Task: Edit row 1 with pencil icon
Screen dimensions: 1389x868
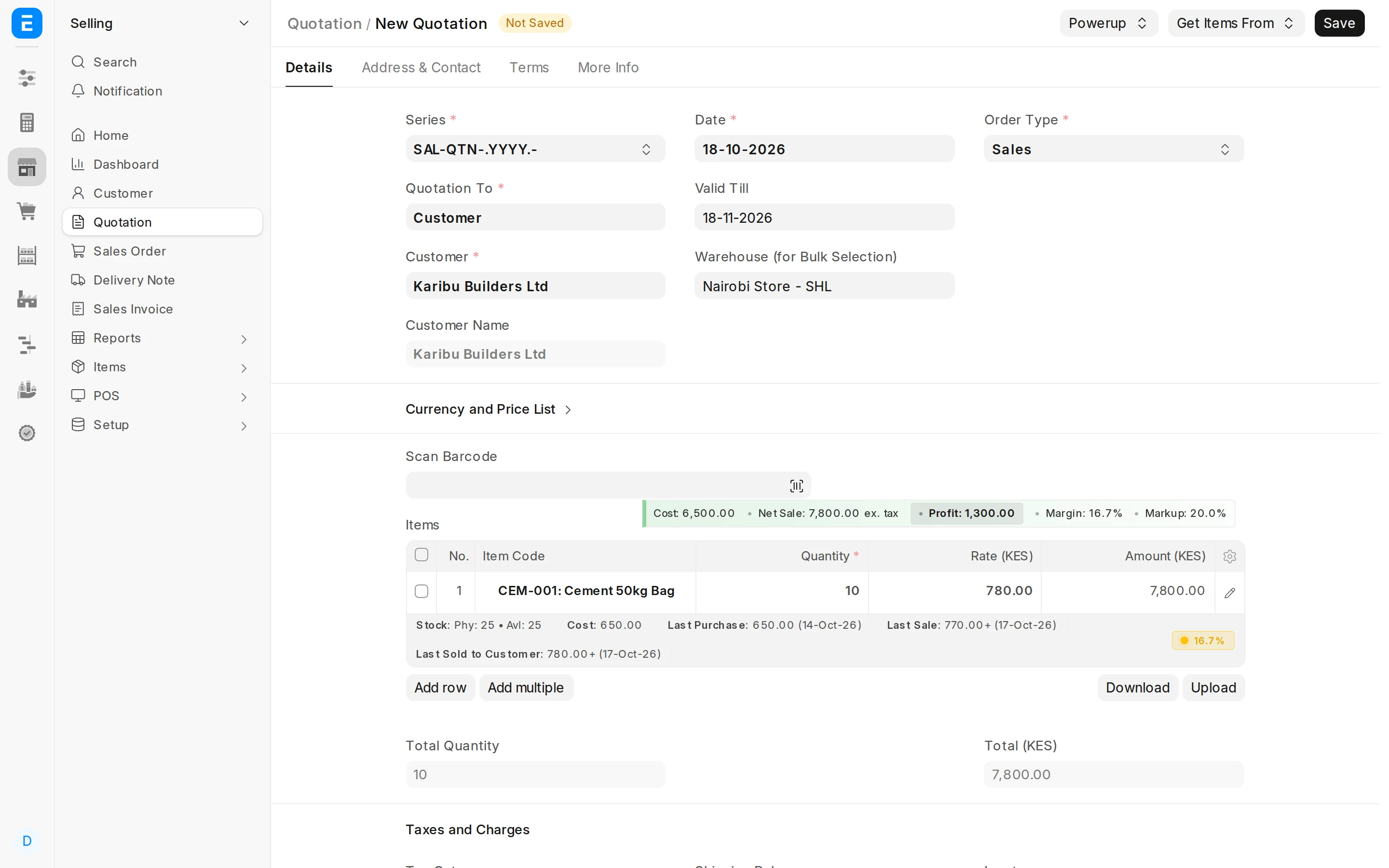Action: pos(1229,593)
